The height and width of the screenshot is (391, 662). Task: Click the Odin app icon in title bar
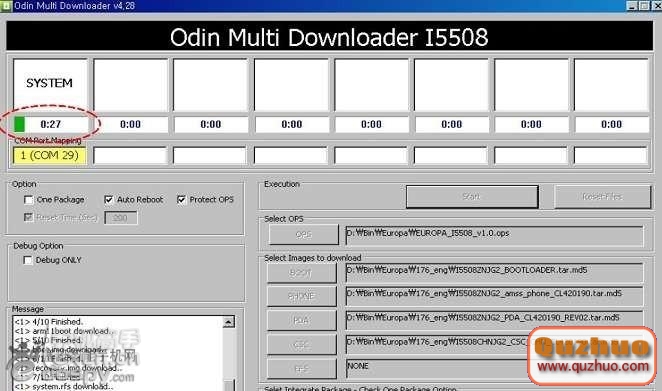pos(5,5)
